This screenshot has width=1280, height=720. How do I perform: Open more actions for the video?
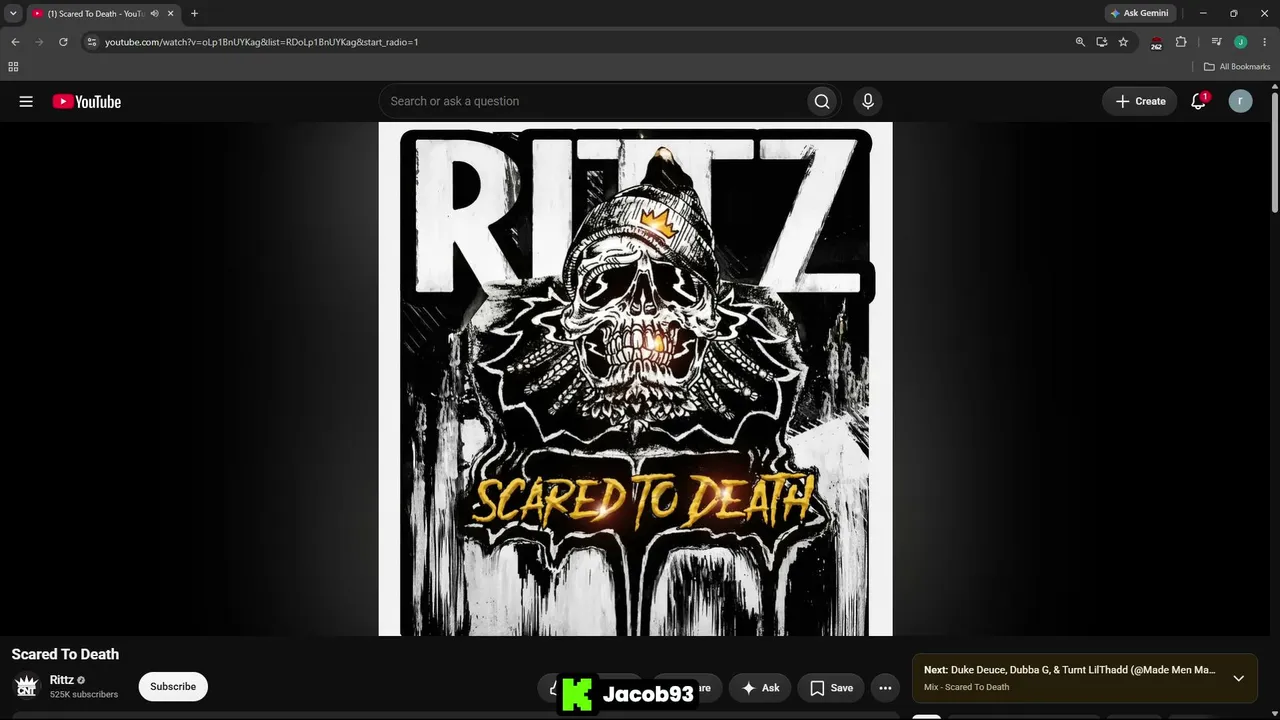[885, 687]
